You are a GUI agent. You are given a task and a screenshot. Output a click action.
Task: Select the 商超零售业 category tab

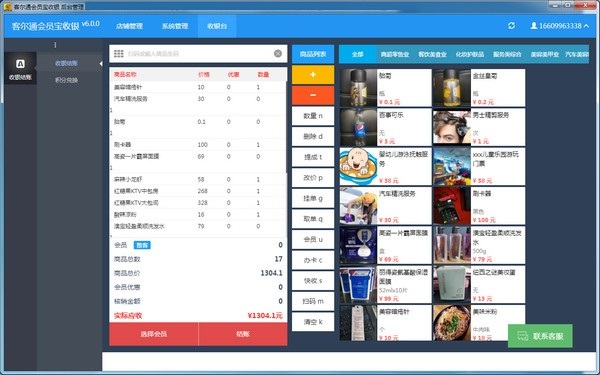pyautogui.click(x=395, y=54)
